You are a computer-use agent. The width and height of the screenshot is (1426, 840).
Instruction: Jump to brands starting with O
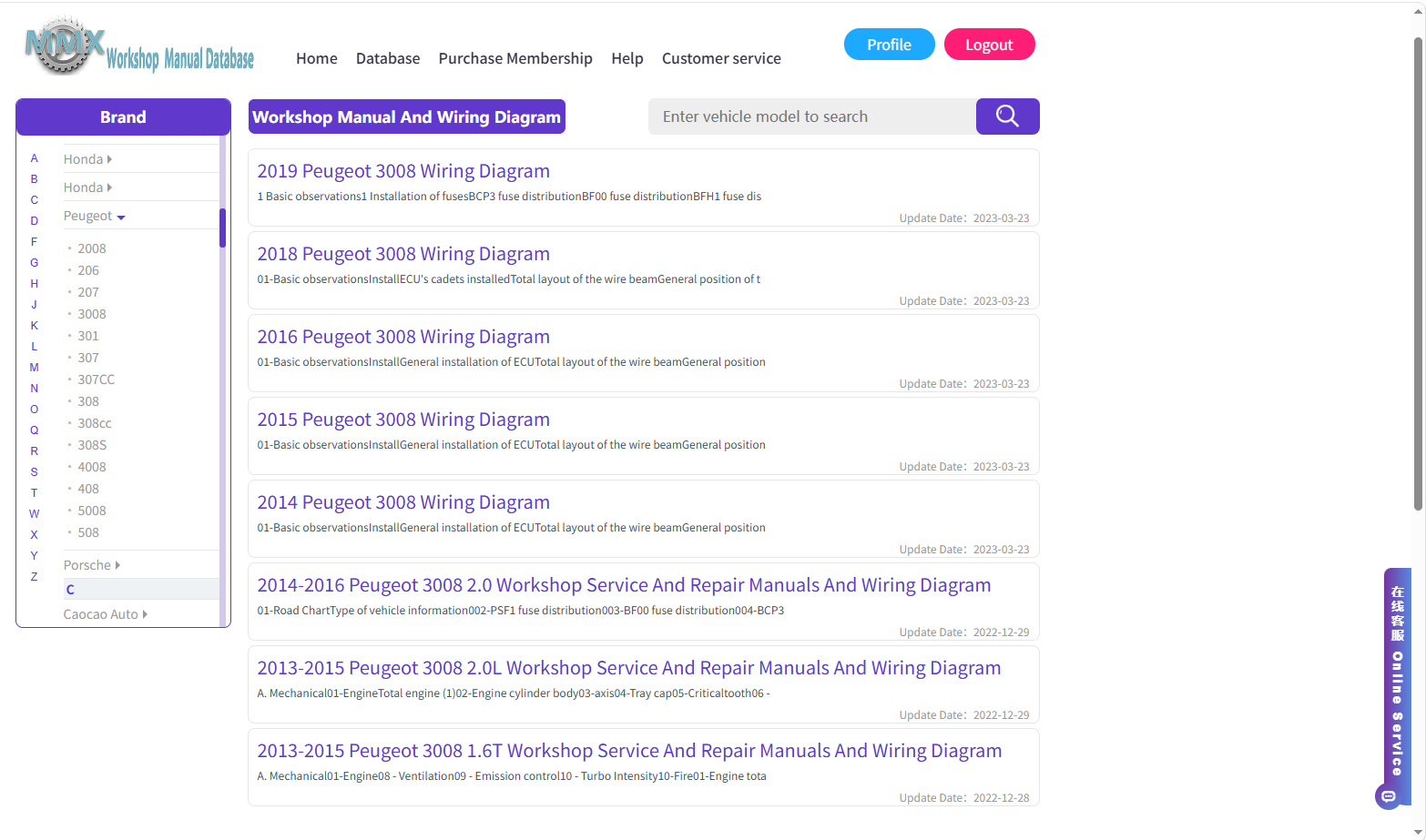(35, 410)
